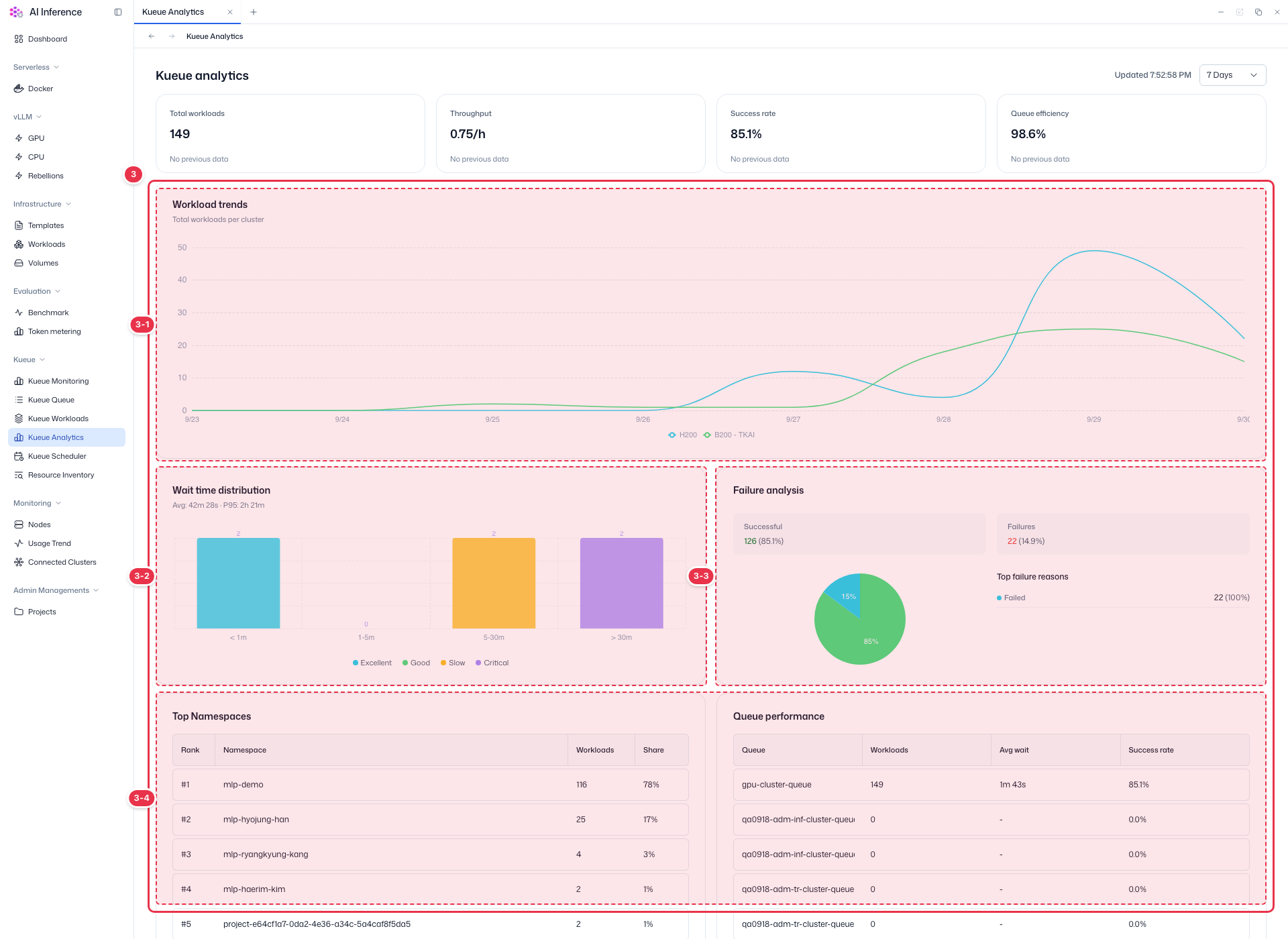This screenshot has height=939, width=1288.
Task: Click the blue '< 1m' wait time bar
Action: coord(238,583)
